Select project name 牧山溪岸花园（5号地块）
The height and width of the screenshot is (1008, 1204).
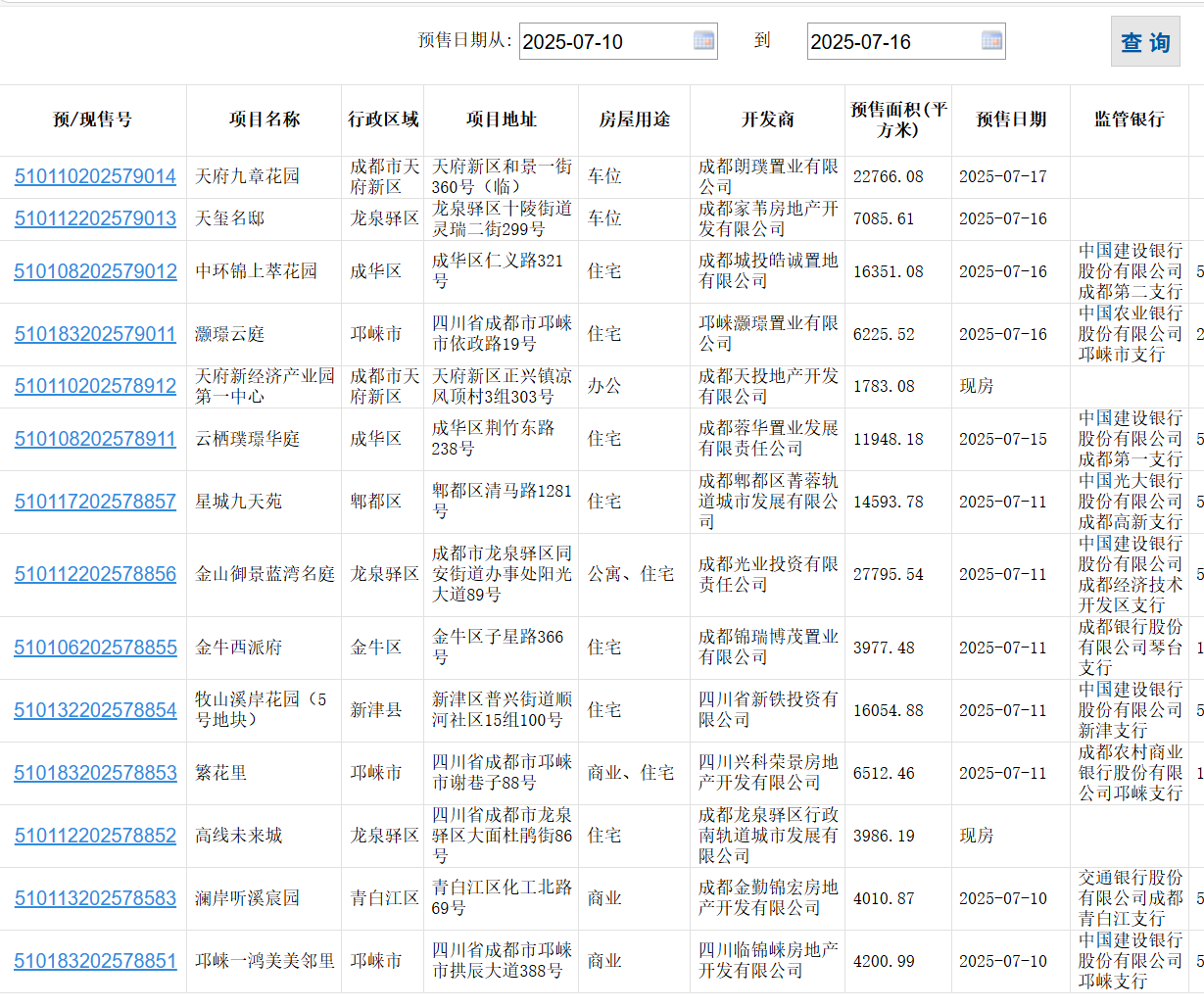(262, 709)
